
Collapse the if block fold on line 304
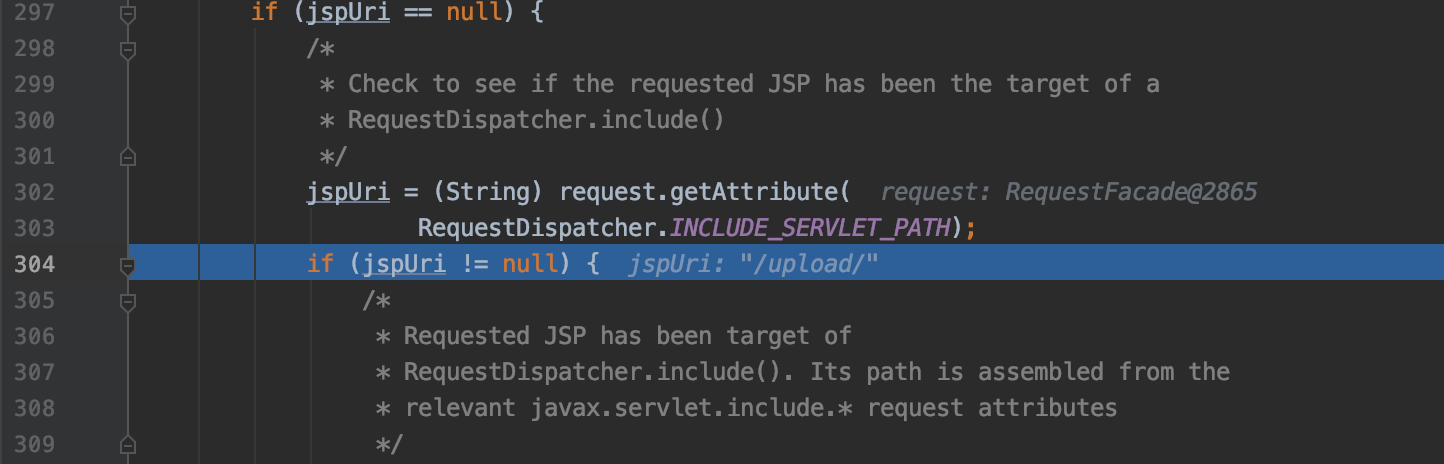point(127,265)
